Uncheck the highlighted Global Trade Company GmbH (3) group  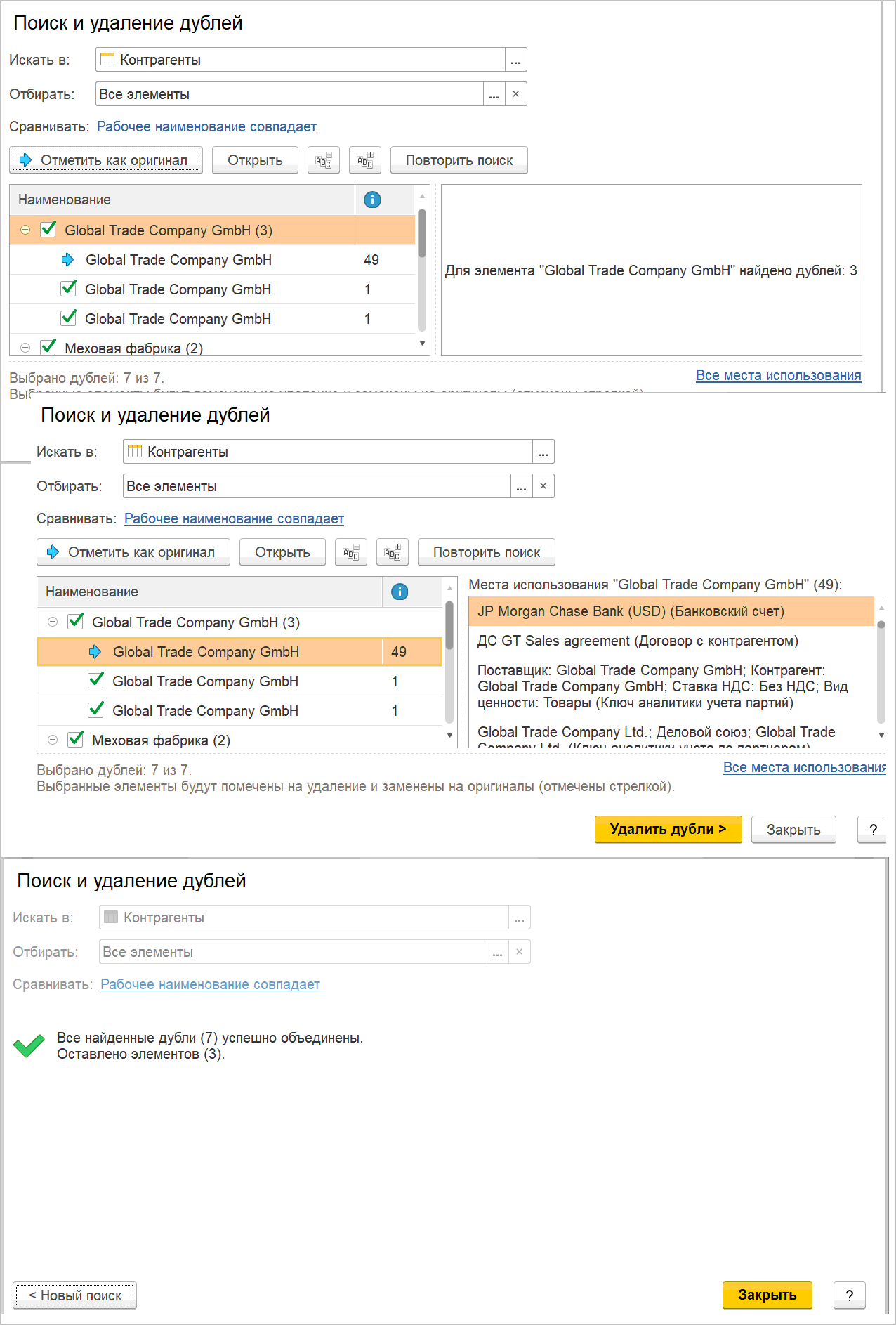(48, 230)
